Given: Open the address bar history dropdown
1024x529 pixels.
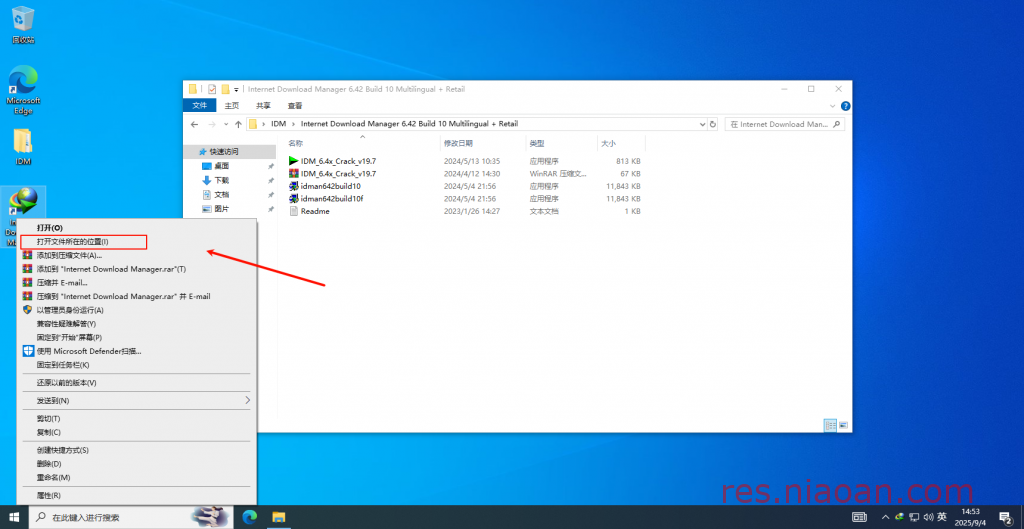Looking at the screenshot, I should coord(702,124).
